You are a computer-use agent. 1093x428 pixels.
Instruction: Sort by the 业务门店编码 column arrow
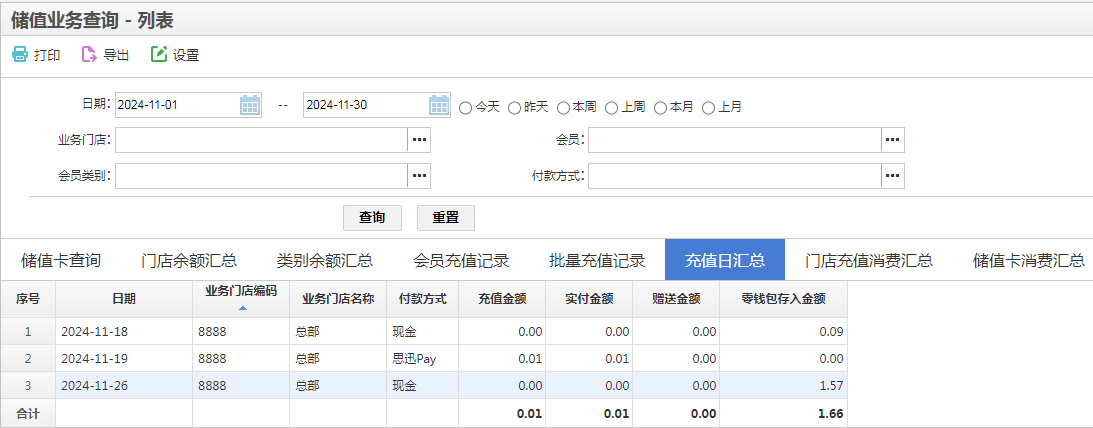(x=242, y=308)
